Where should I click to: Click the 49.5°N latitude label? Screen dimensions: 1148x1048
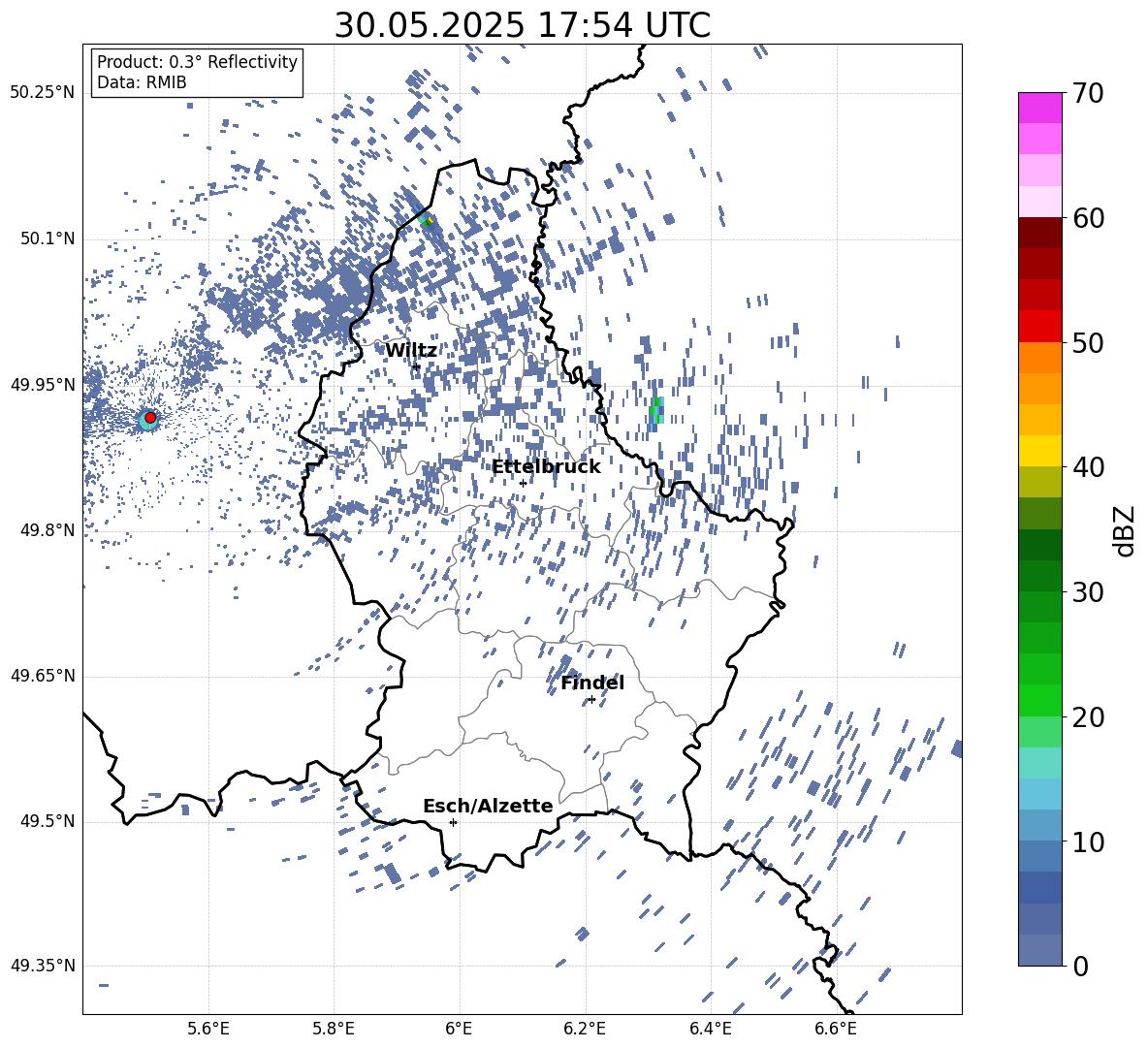(48, 821)
